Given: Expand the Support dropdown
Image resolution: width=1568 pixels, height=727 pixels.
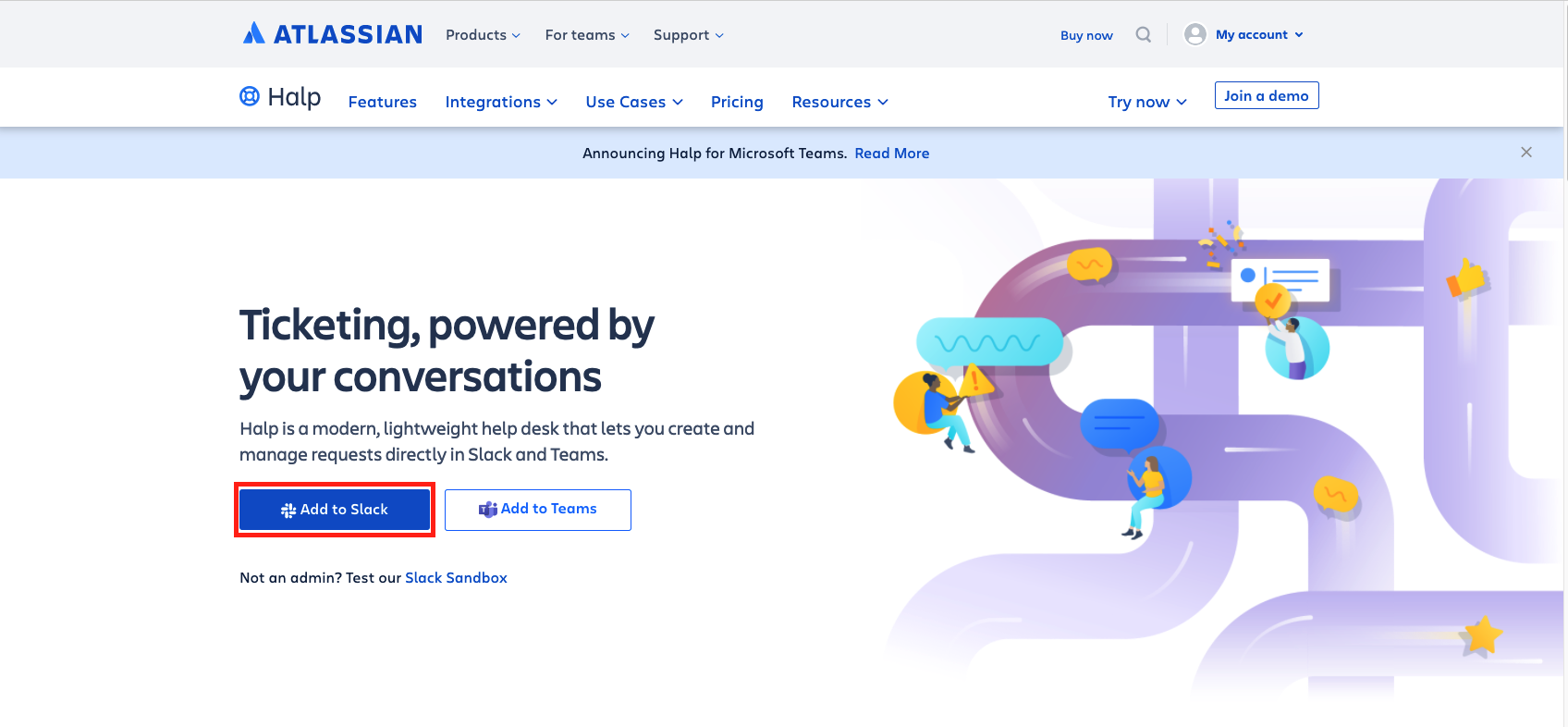Looking at the screenshot, I should (688, 35).
